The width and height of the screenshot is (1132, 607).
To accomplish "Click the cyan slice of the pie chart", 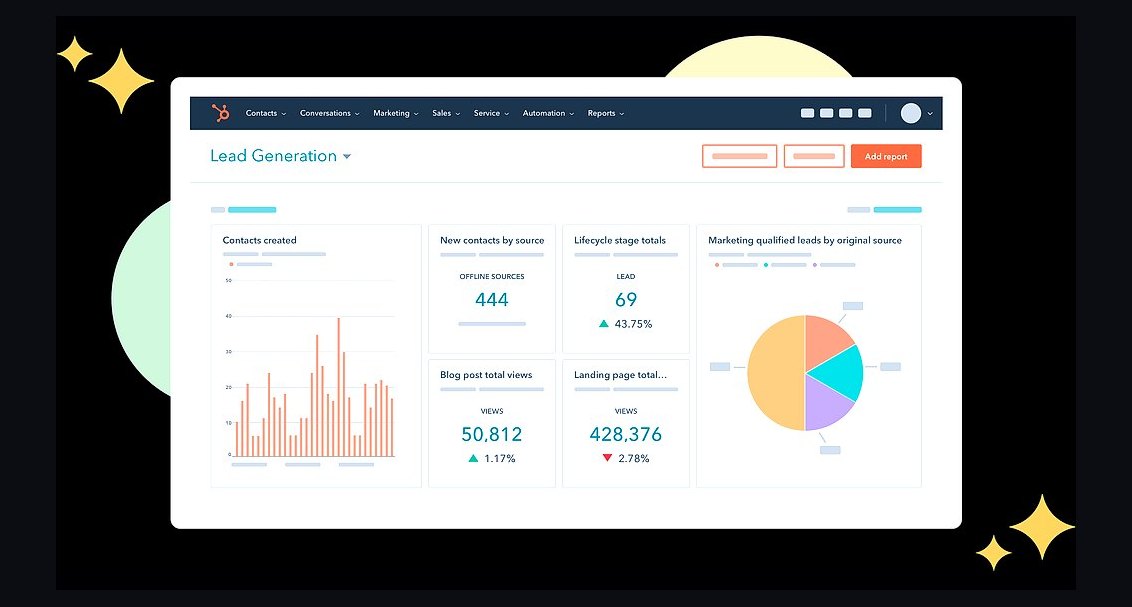I will coord(841,372).
